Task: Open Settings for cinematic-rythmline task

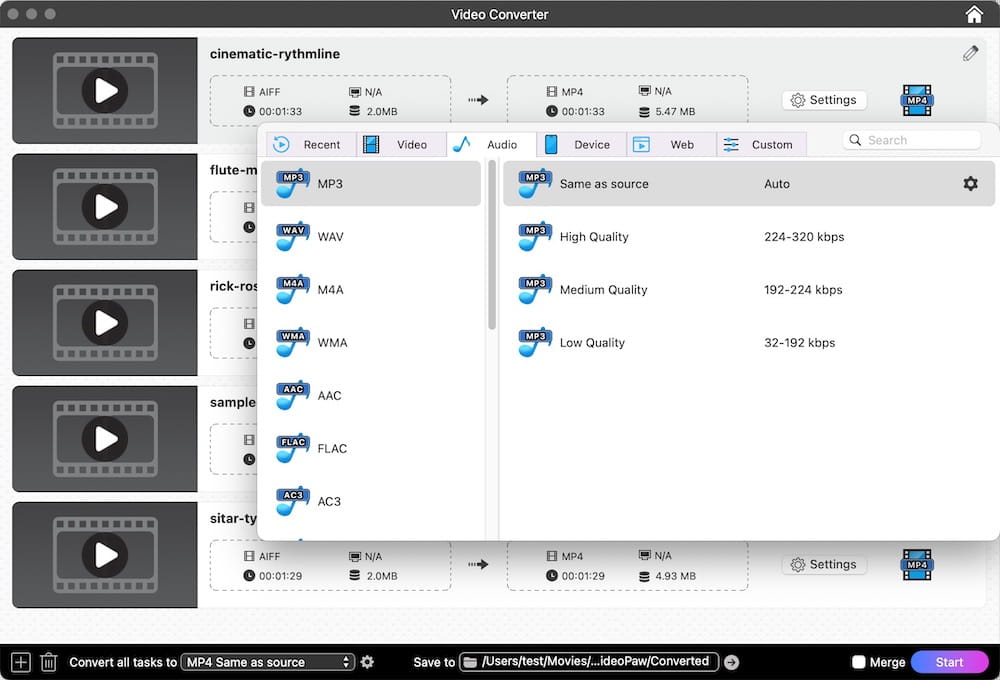Action: tap(824, 99)
